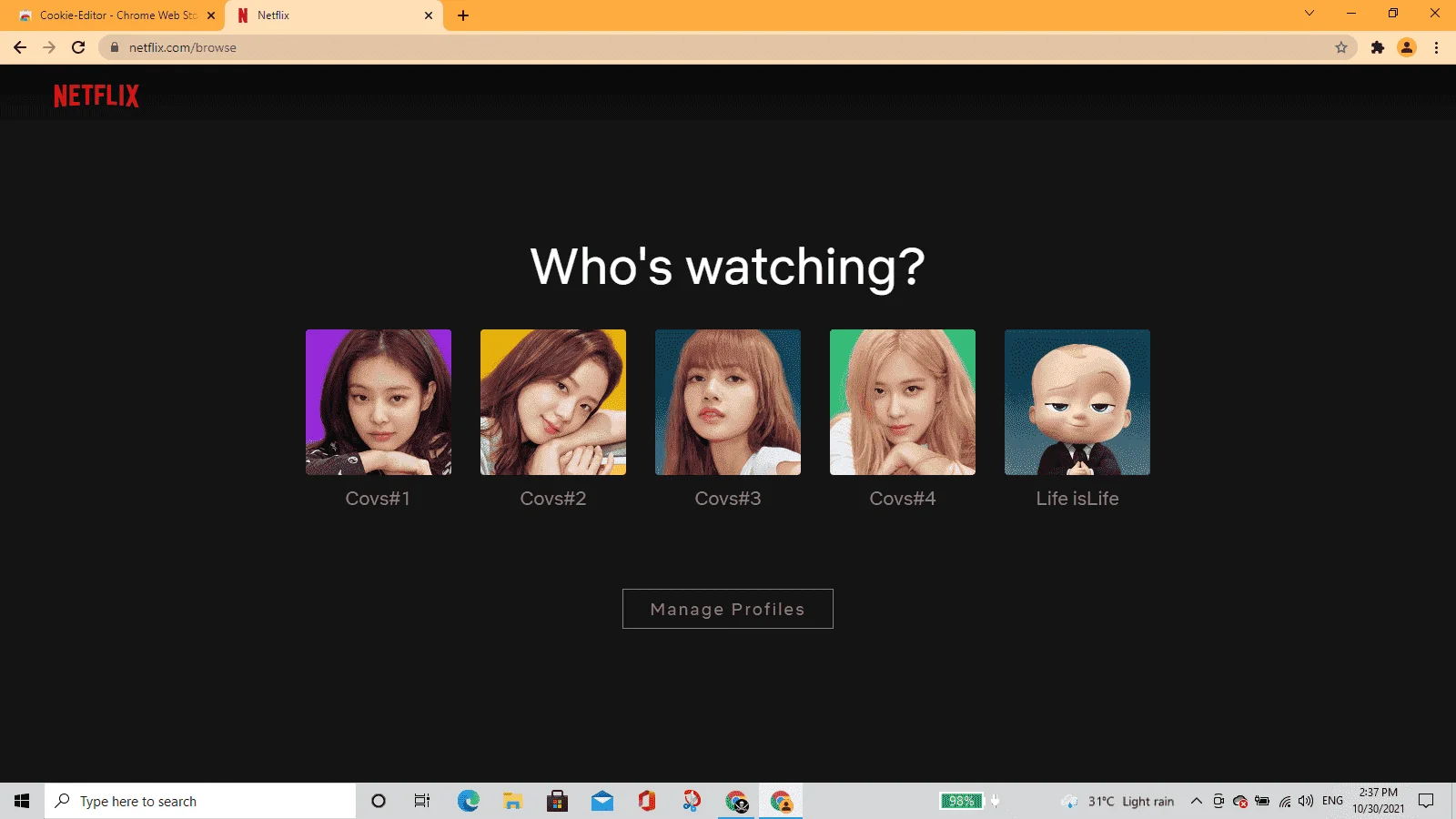Open the clock showing 2:37 PM
The width and height of the screenshot is (1456, 819).
pos(1378,801)
